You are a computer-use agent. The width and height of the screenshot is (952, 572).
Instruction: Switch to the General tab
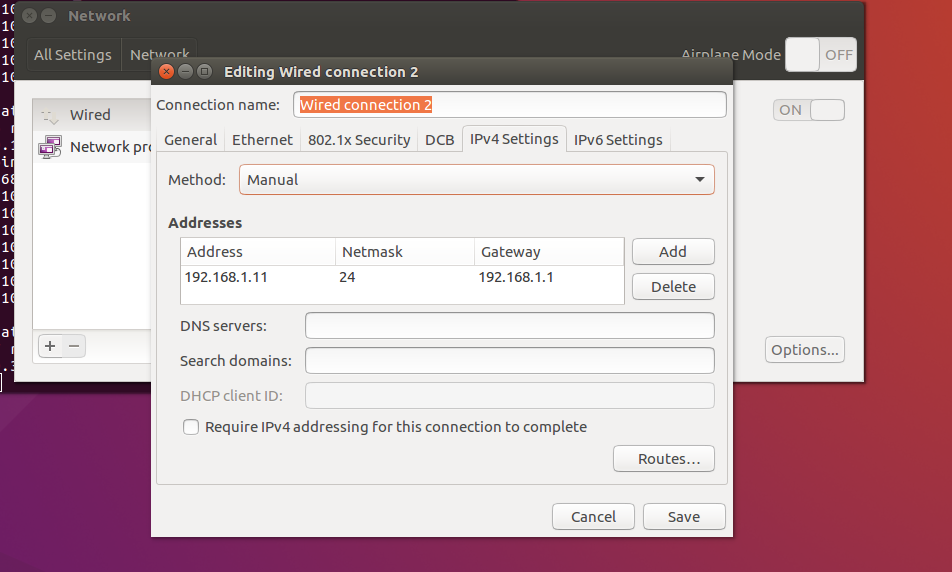190,140
